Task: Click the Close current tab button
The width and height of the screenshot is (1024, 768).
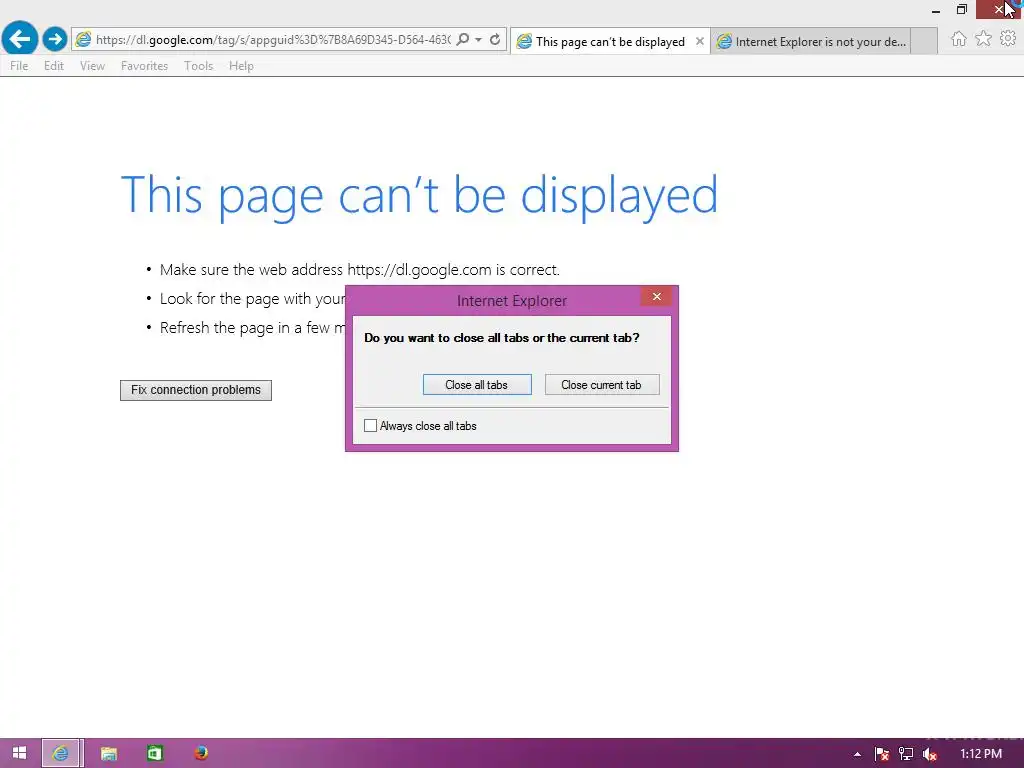Action: [602, 385]
